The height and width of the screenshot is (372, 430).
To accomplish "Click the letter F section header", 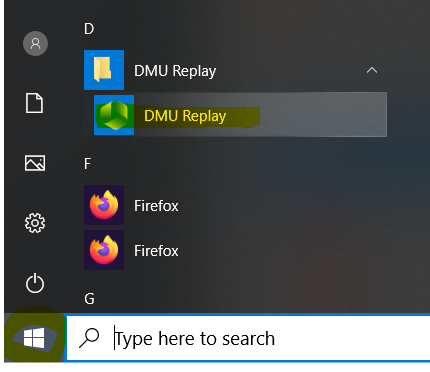I will click(x=87, y=164).
